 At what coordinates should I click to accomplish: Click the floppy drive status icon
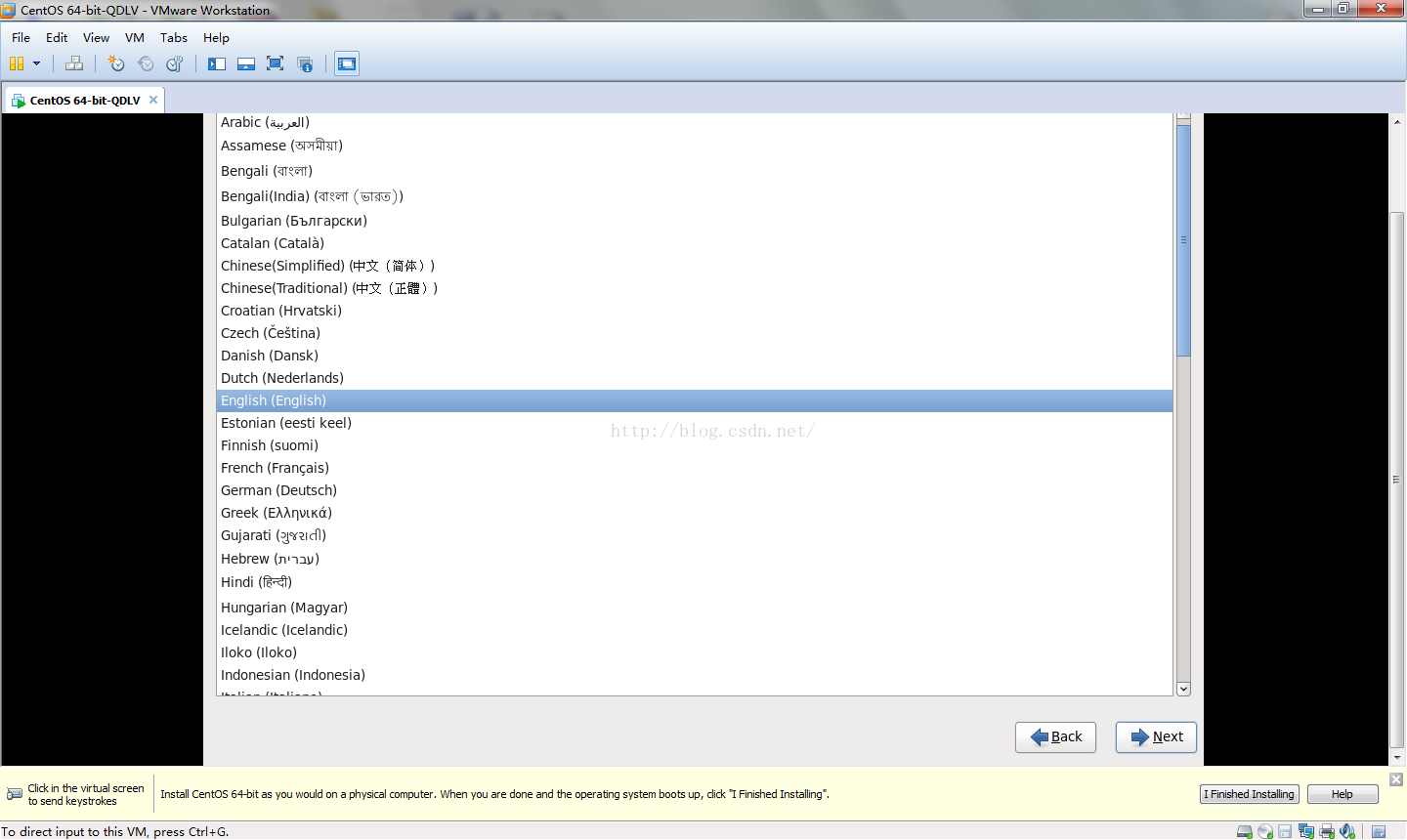(x=1285, y=831)
